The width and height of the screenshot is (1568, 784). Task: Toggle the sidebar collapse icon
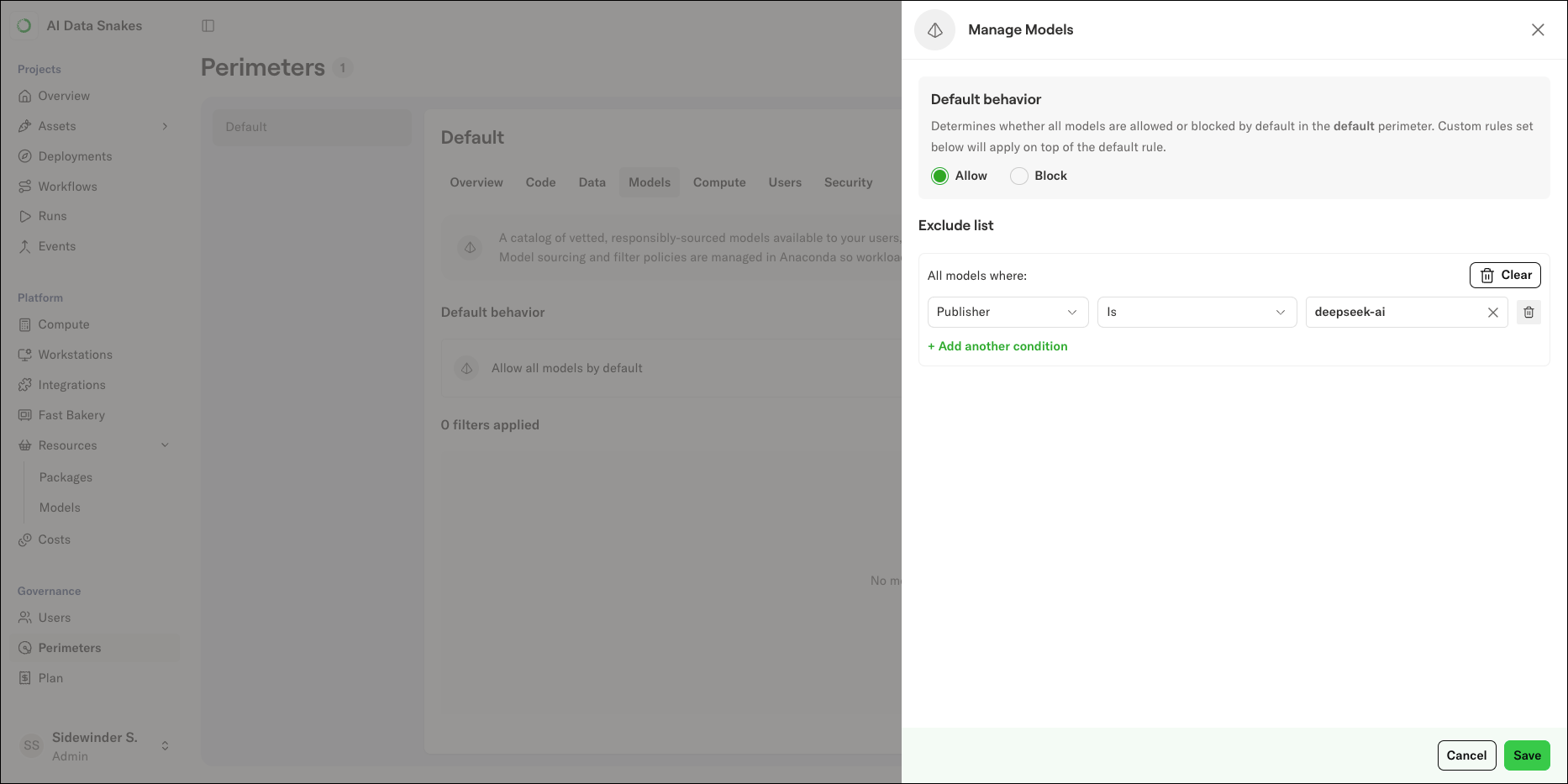coord(208,26)
